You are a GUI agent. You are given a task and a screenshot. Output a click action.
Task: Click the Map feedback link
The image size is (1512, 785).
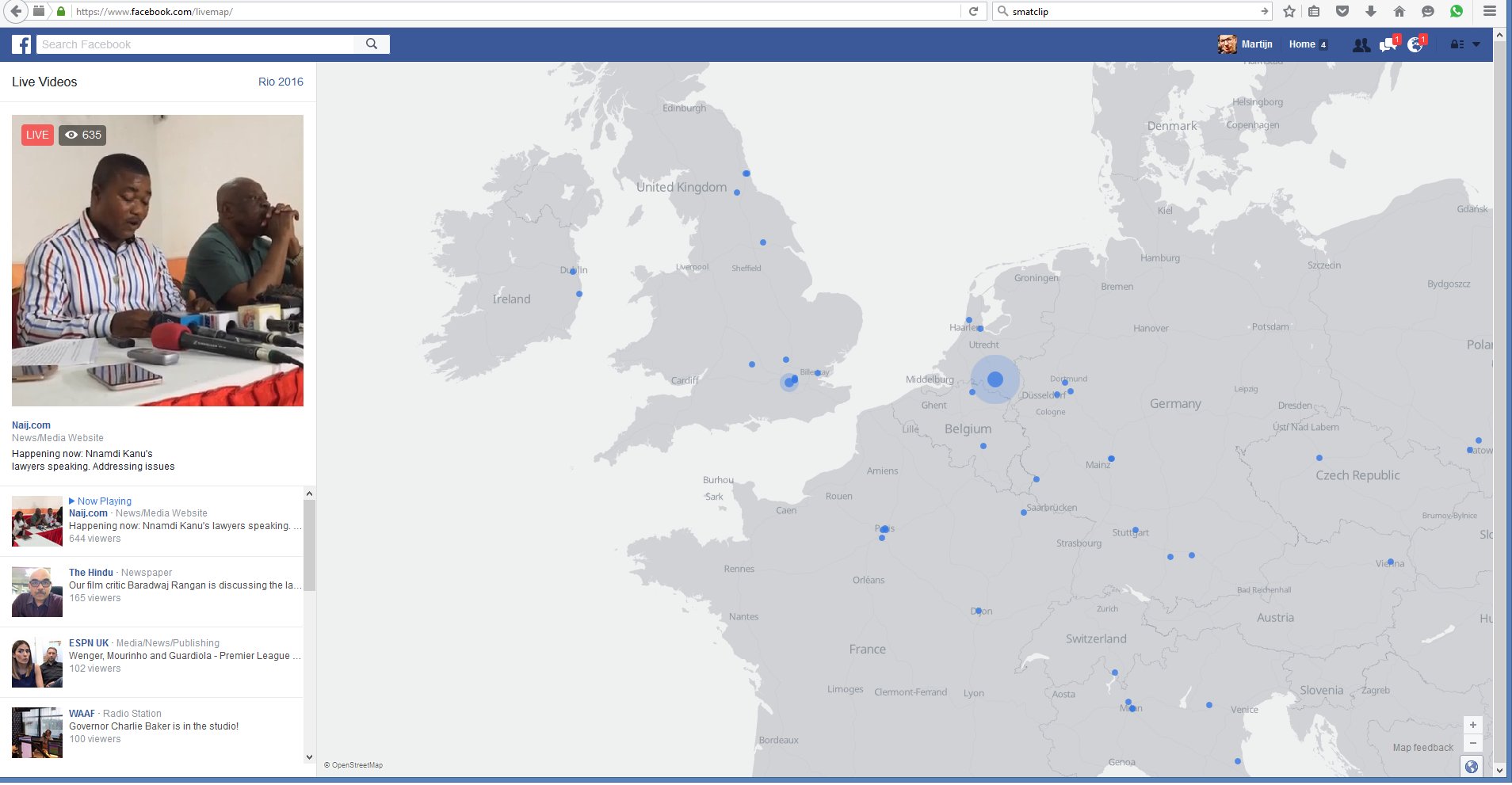(x=1423, y=748)
